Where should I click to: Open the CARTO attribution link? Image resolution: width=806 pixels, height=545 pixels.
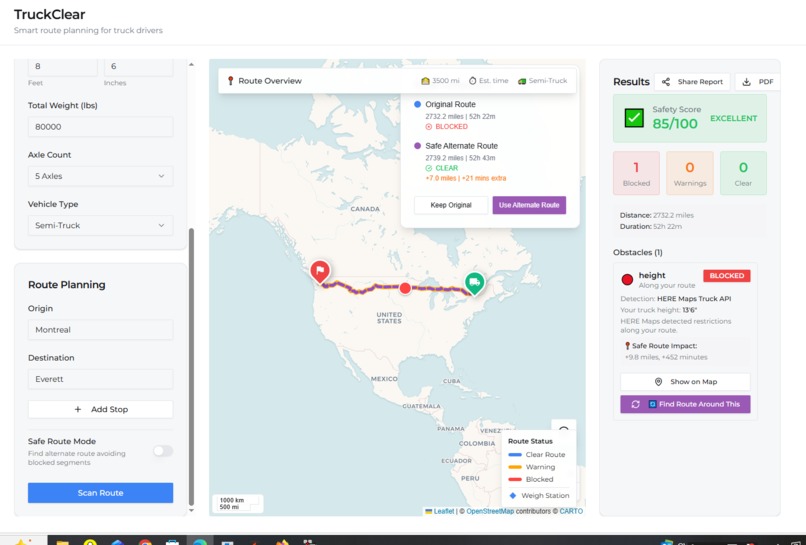tap(571, 511)
